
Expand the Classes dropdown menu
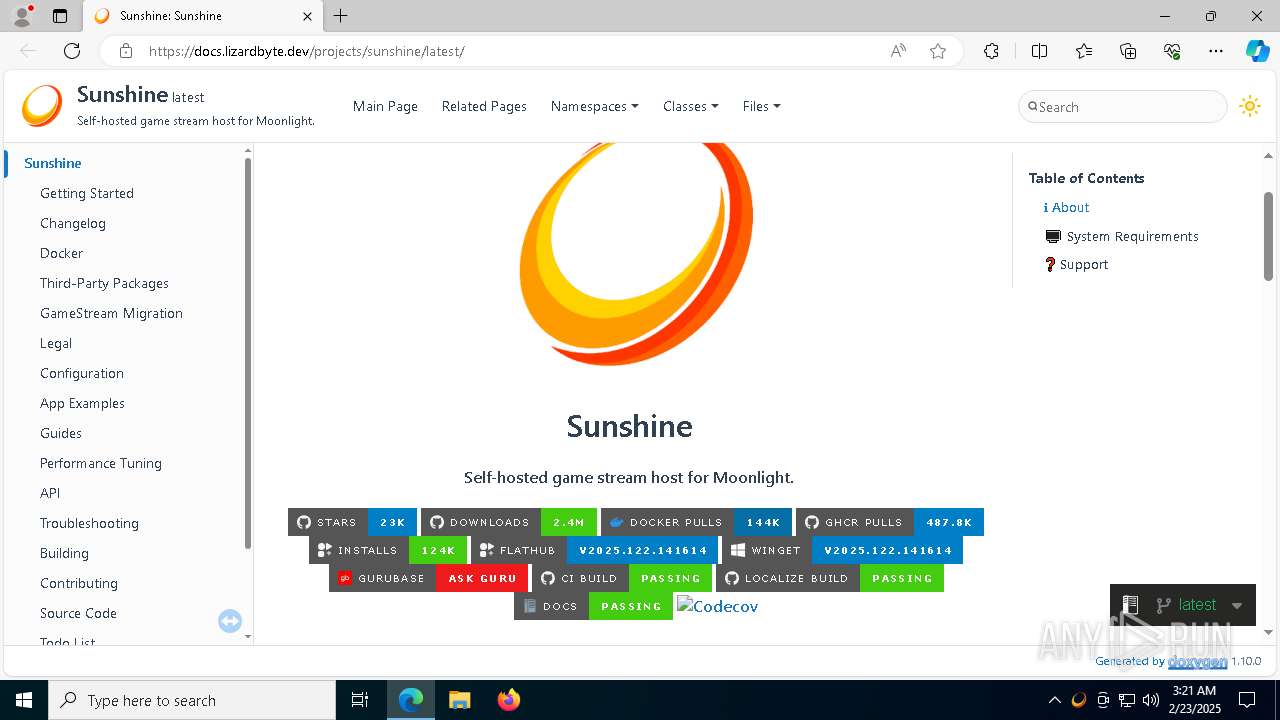[690, 106]
